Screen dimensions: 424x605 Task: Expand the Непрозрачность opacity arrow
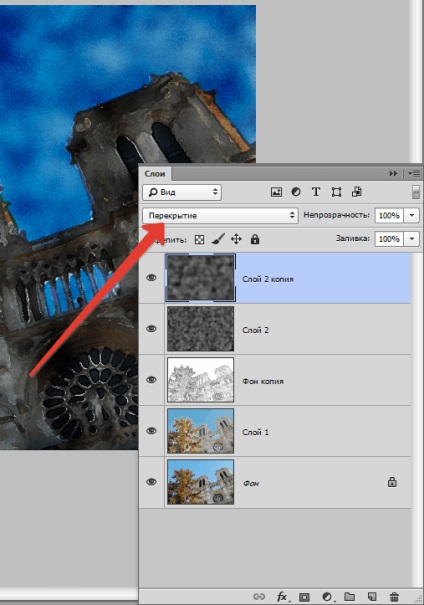[x=412, y=215]
